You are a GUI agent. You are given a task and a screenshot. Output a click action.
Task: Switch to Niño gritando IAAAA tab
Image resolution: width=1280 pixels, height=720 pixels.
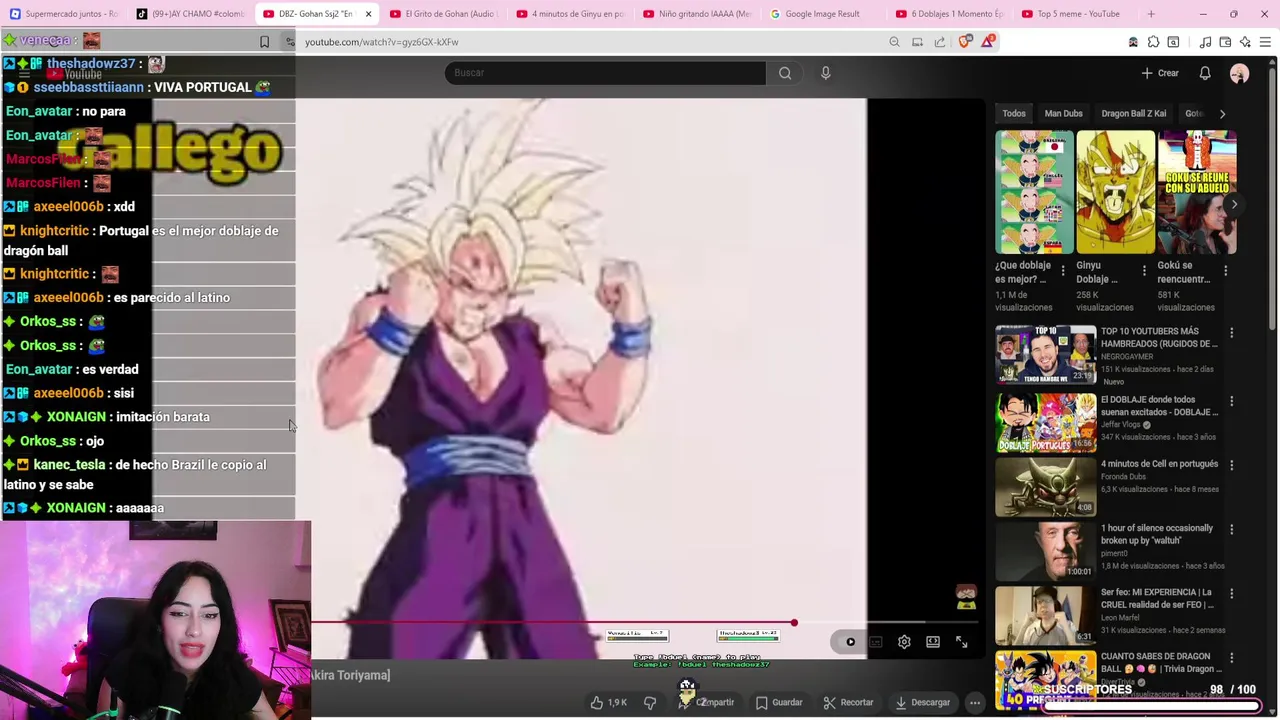pyautogui.click(x=697, y=14)
